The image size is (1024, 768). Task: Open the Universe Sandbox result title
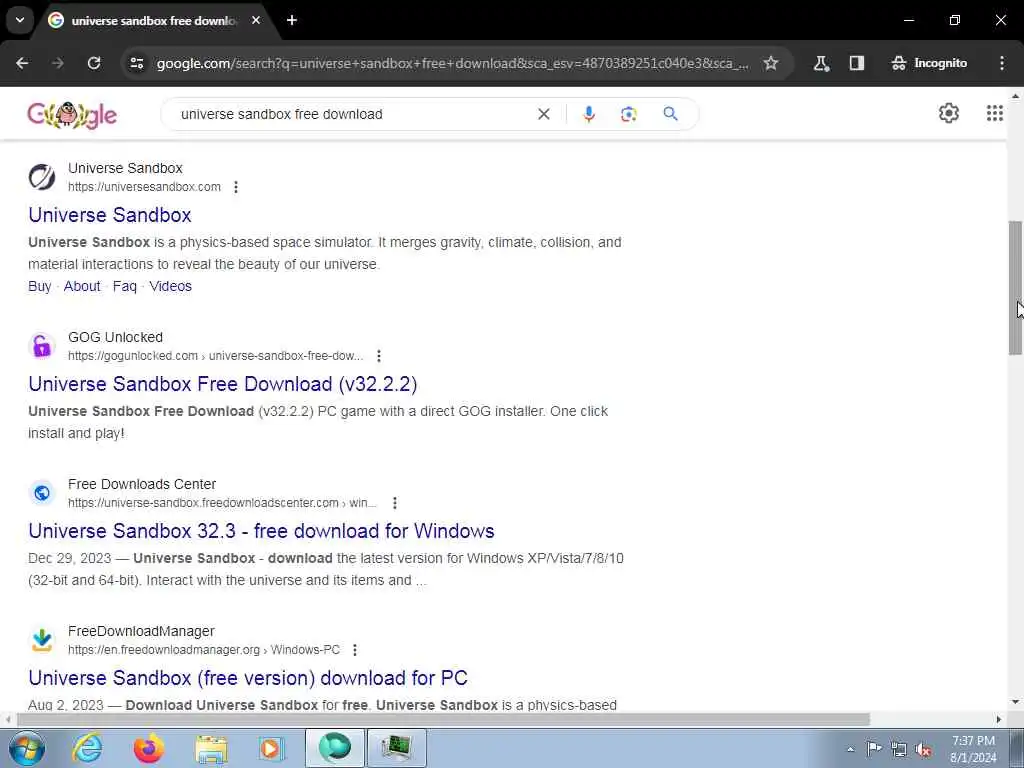pos(110,215)
